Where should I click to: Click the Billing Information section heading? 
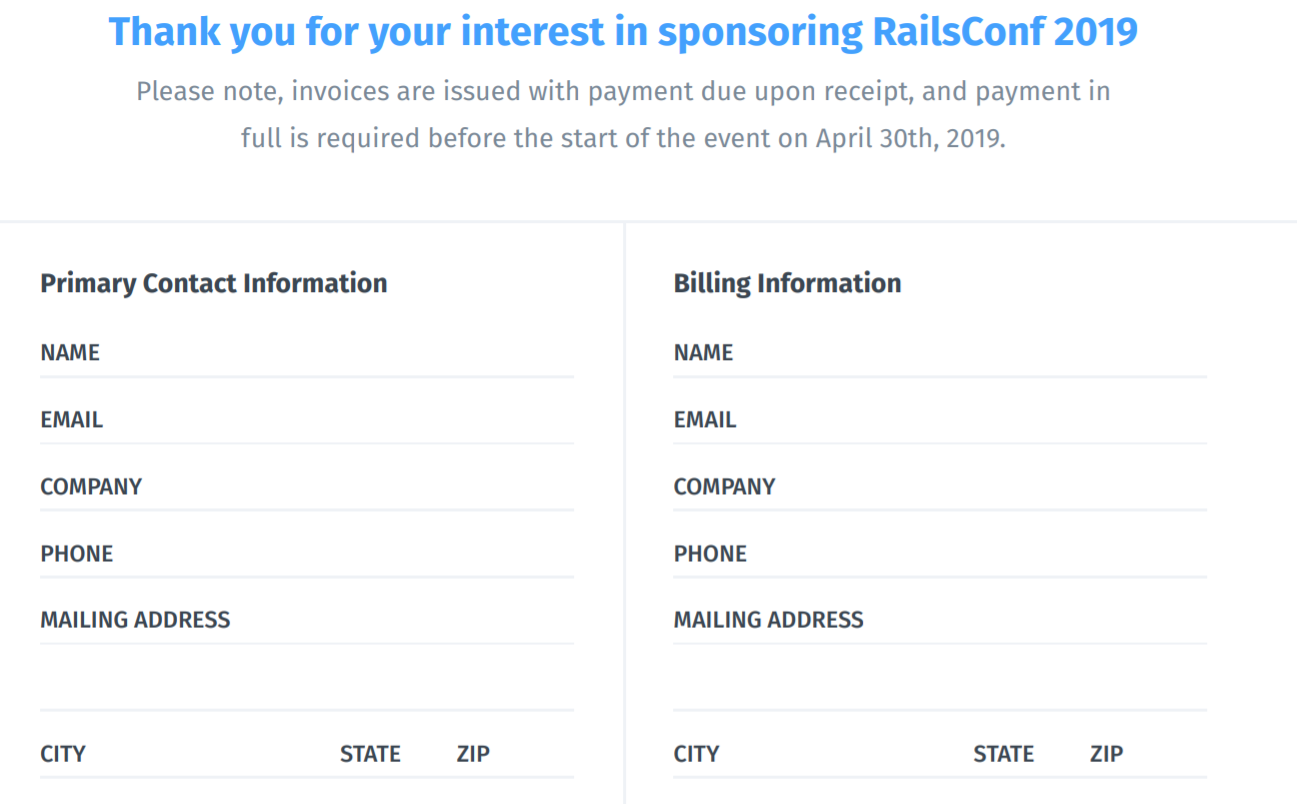(x=787, y=284)
